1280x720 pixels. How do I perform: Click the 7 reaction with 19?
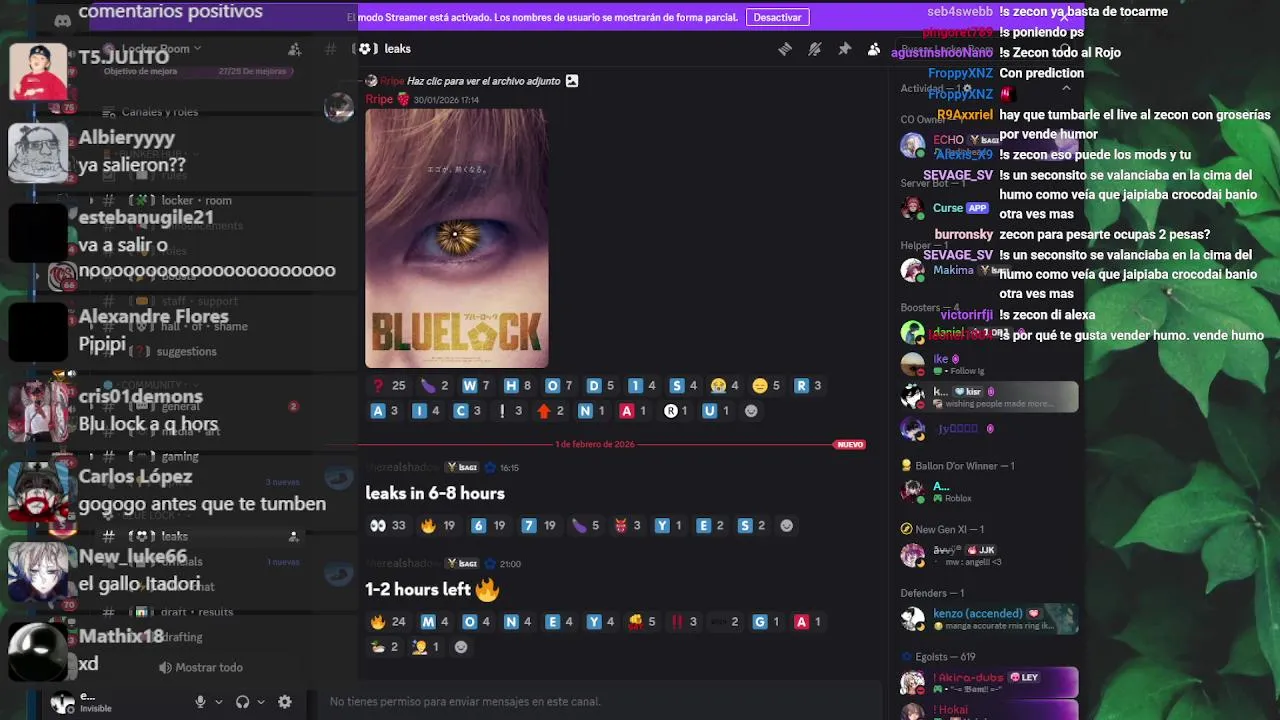[x=538, y=526]
